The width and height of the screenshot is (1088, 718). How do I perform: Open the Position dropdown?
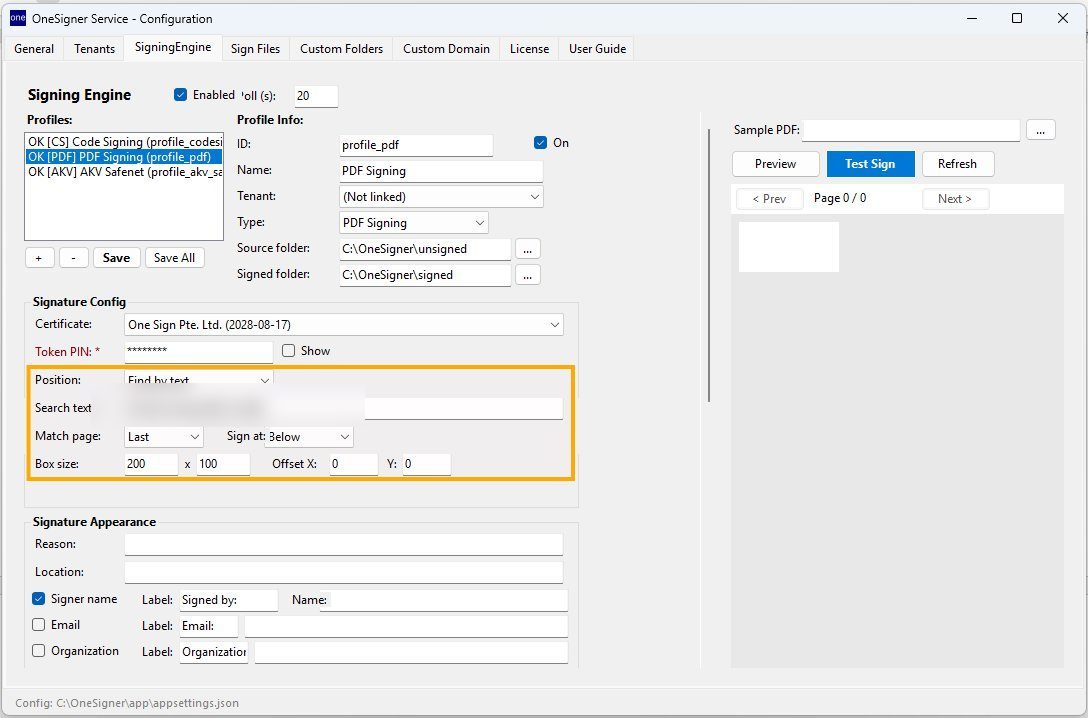click(199, 380)
